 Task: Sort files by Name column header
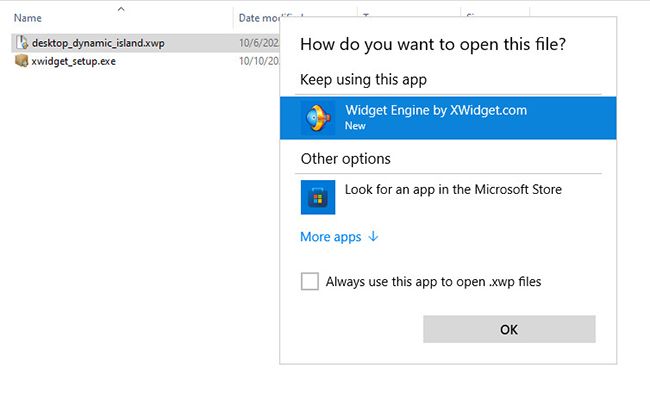coord(28,18)
